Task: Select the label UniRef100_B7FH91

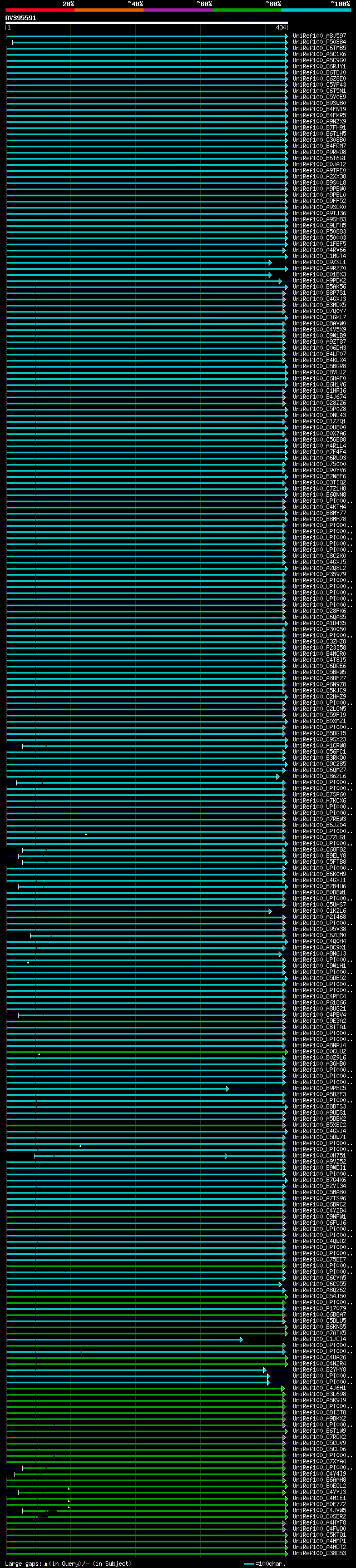Action: pos(319,128)
